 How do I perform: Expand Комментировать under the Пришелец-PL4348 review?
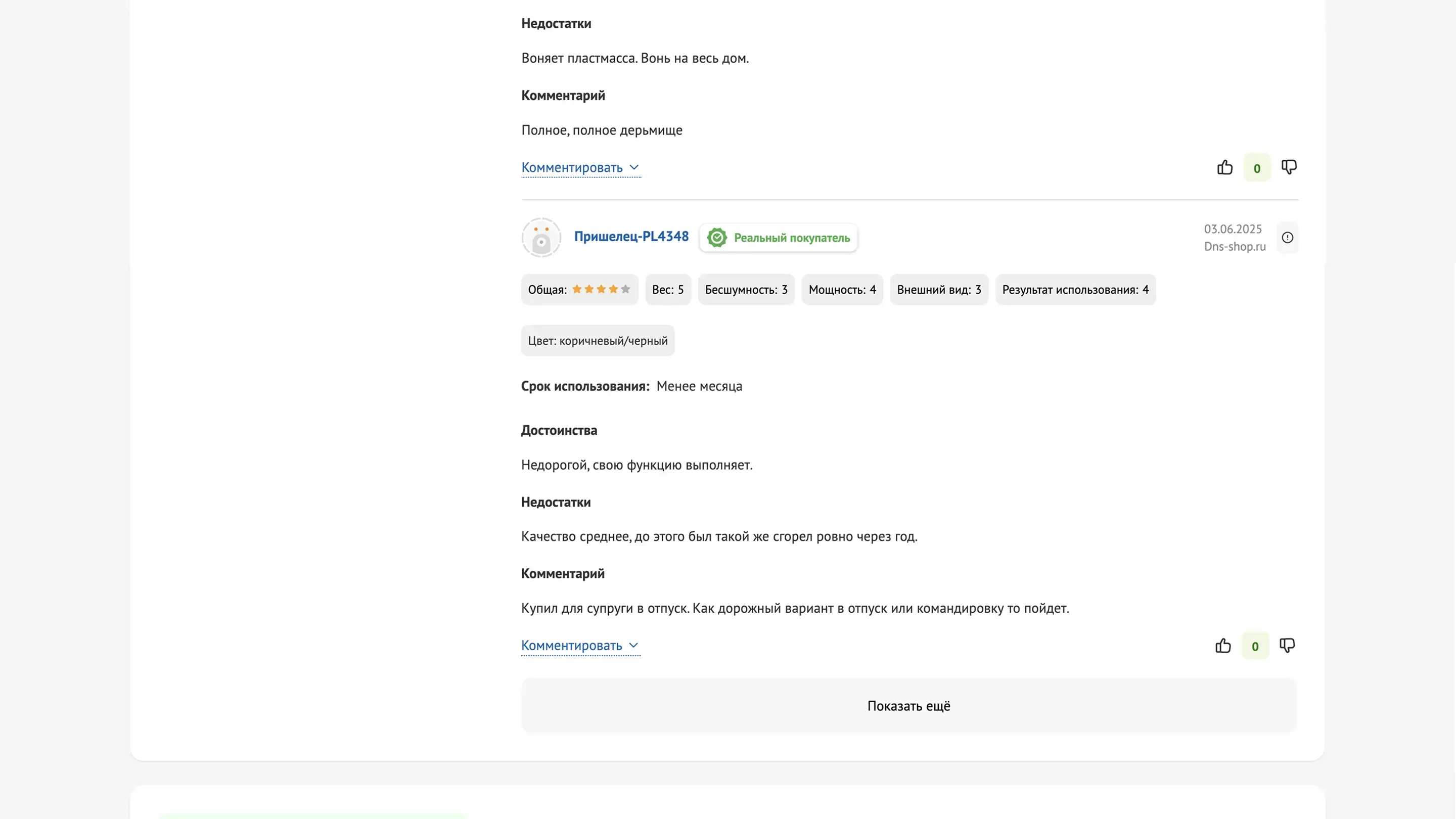pos(580,646)
